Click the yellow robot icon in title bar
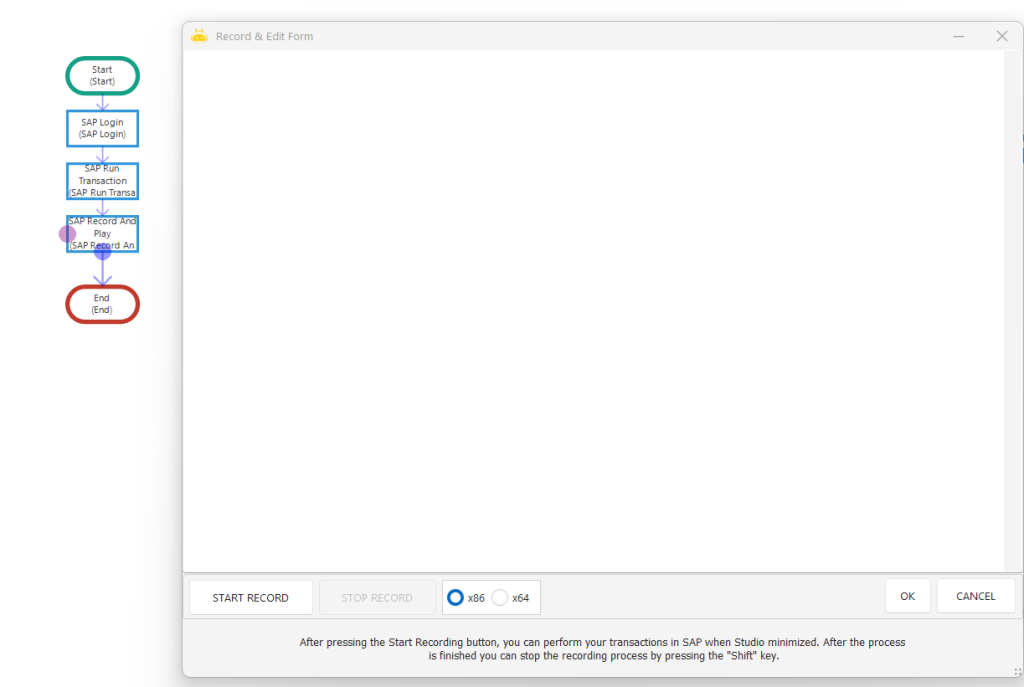1024x687 pixels. click(x=199, y=36)
